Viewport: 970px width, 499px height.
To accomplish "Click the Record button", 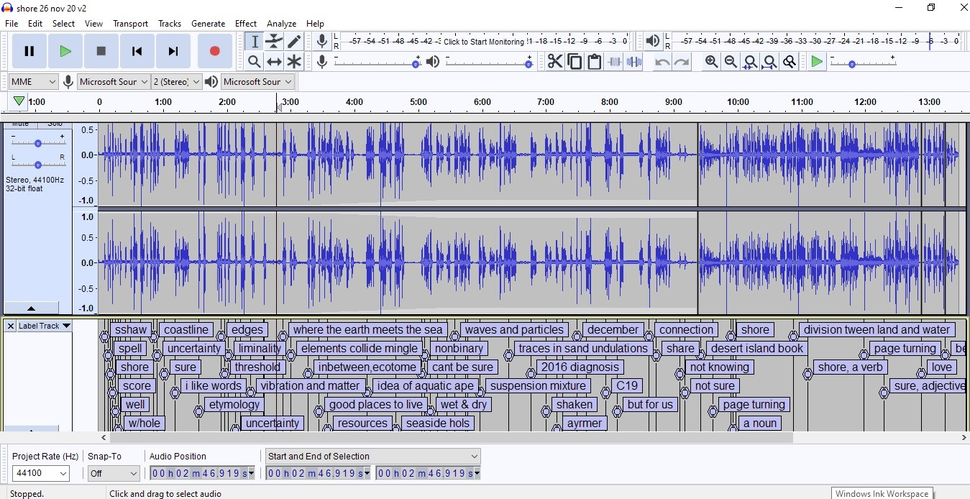I will coord(214,51).
